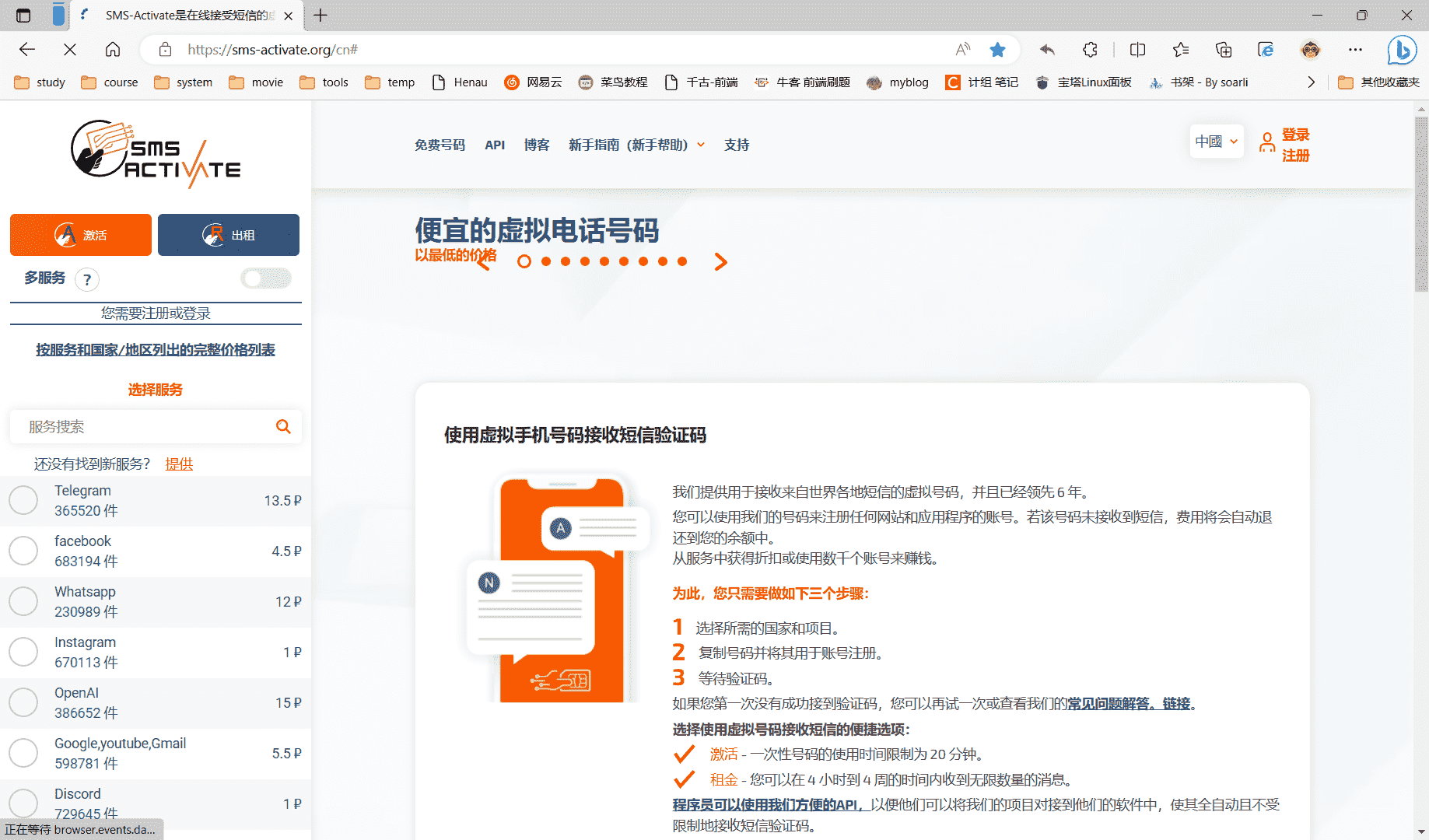Screen dimensions: 1429x840
Task: Open the Edge share arrow icon in toolbar
Action: (x=1047, y=50)
